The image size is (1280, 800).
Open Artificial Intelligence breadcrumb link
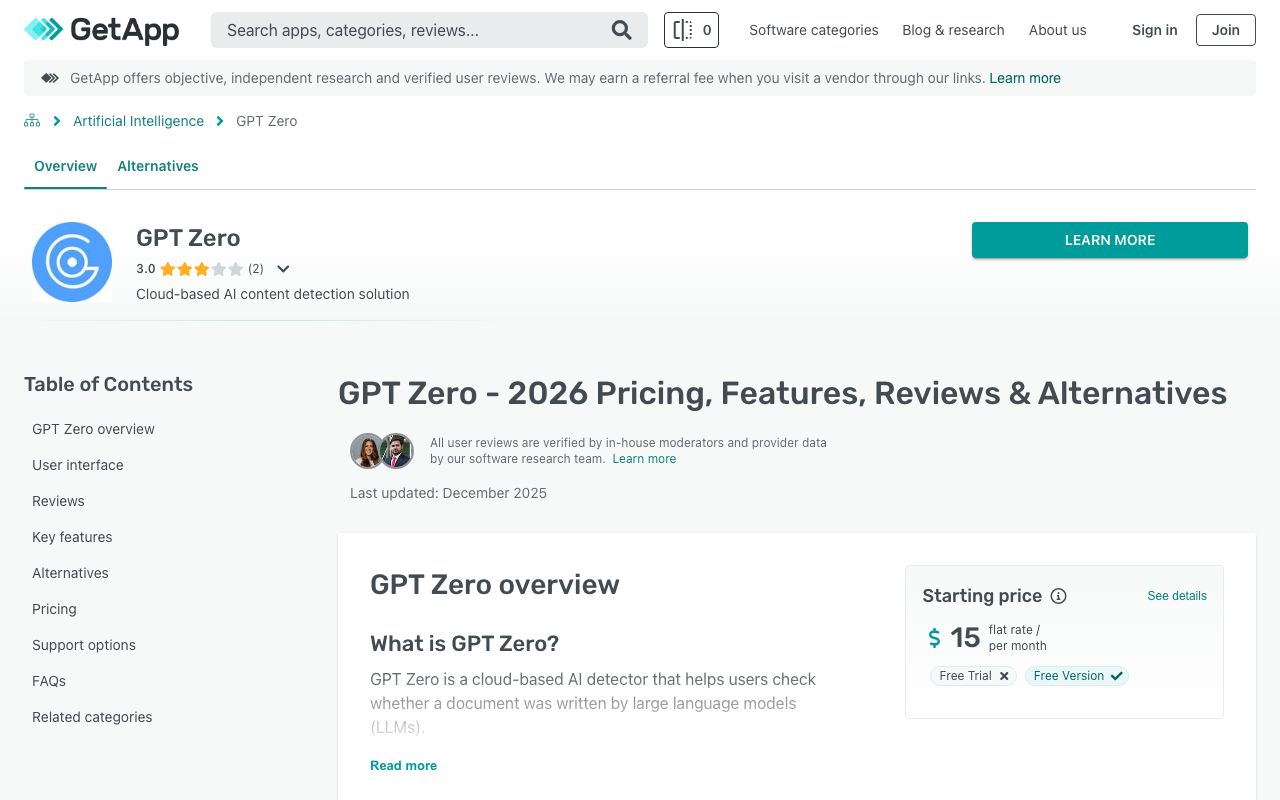pos(138,121)
